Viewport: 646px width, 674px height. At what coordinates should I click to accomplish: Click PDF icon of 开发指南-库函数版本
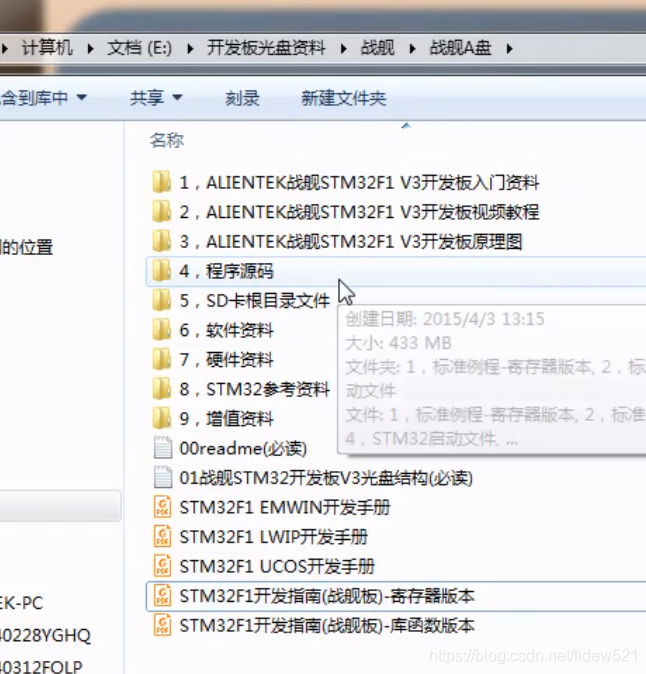tap(163, 625)
